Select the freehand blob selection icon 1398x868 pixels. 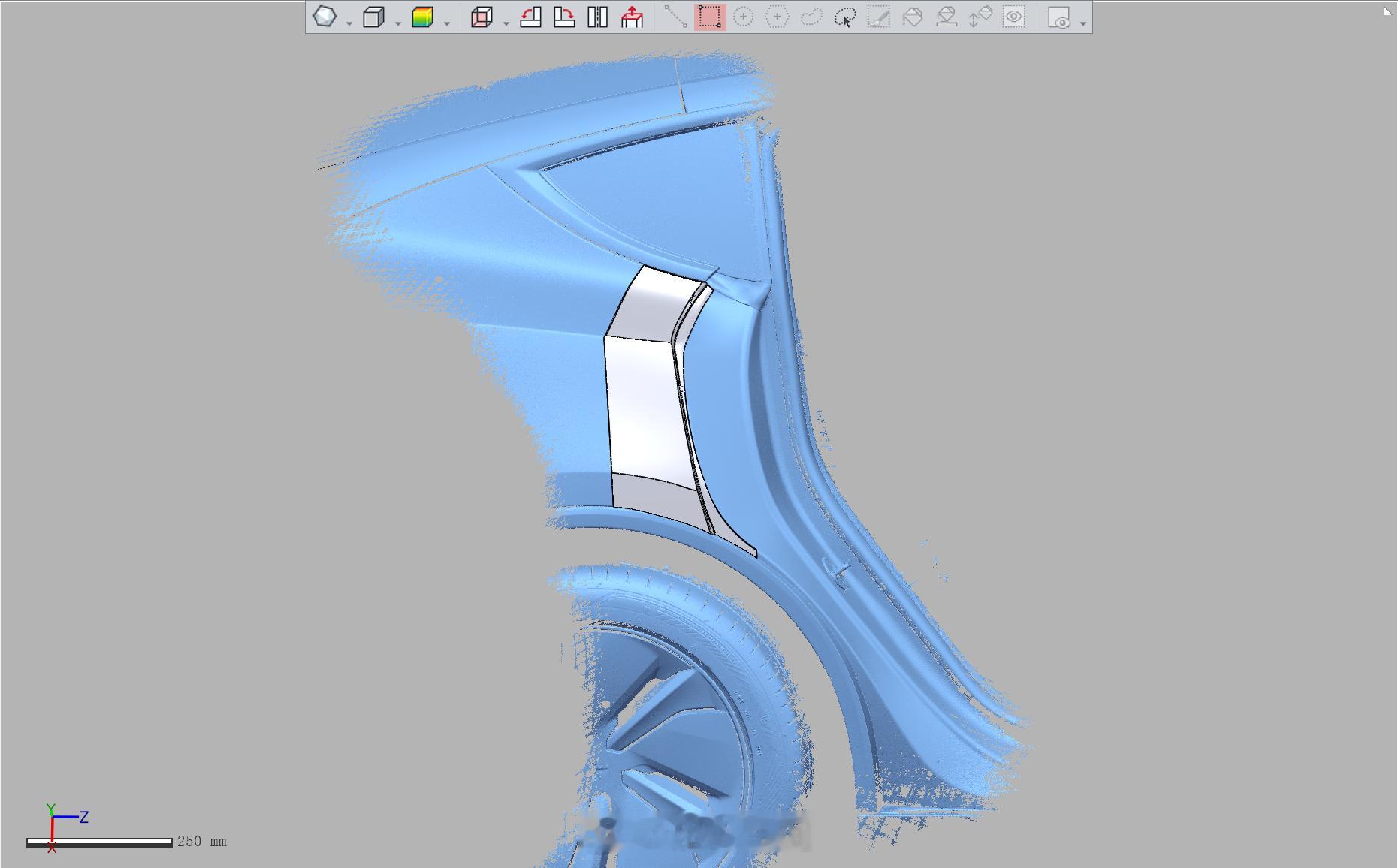coord(811,17)
